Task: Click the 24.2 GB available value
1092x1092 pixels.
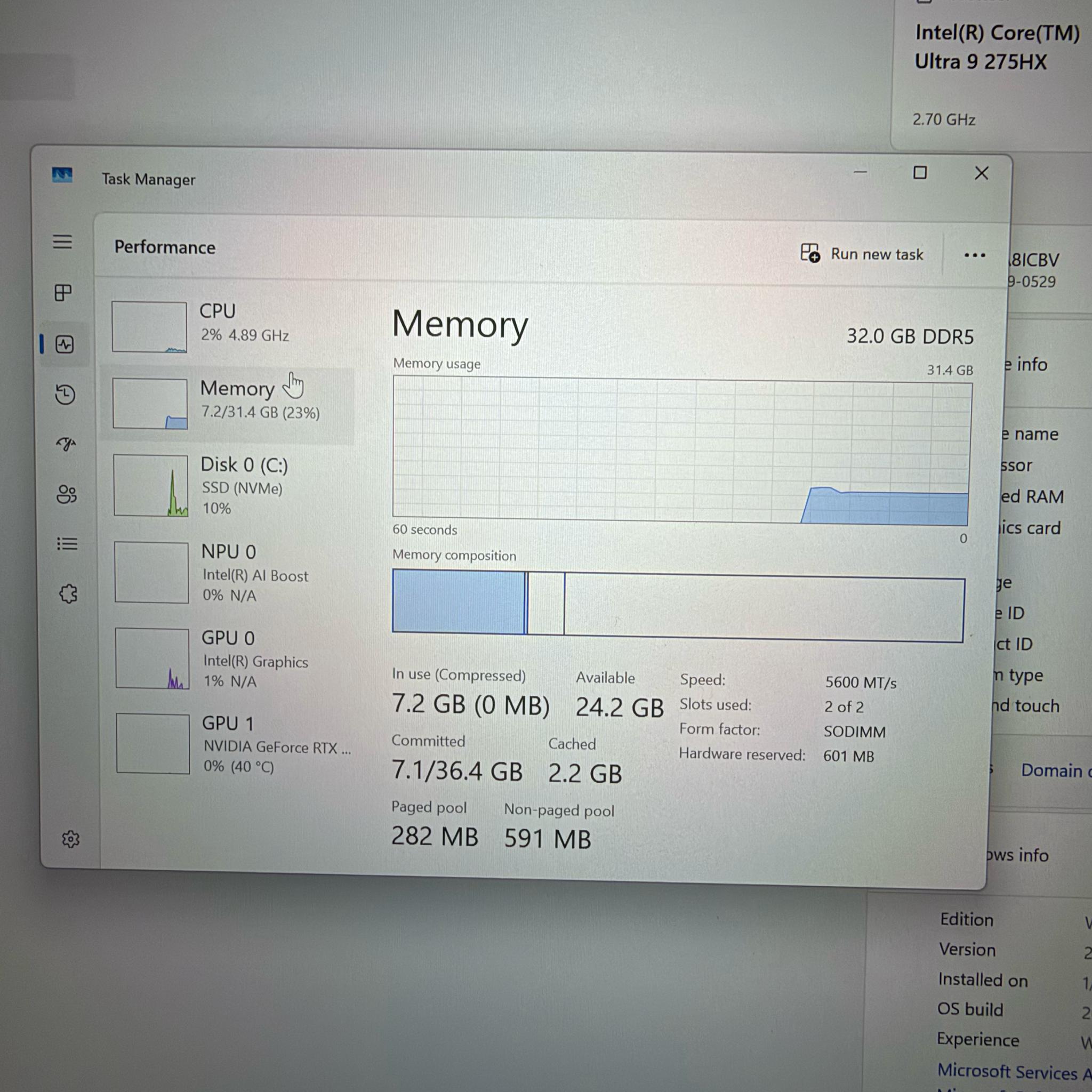Action: tap(620, 708)
